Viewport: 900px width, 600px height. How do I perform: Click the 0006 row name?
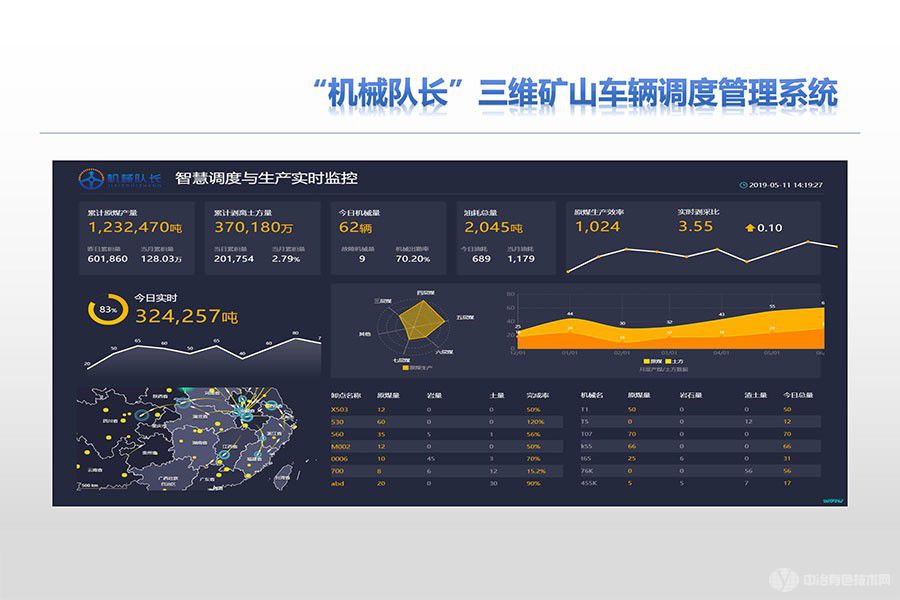pyautogui.click(x=339, y=459)
